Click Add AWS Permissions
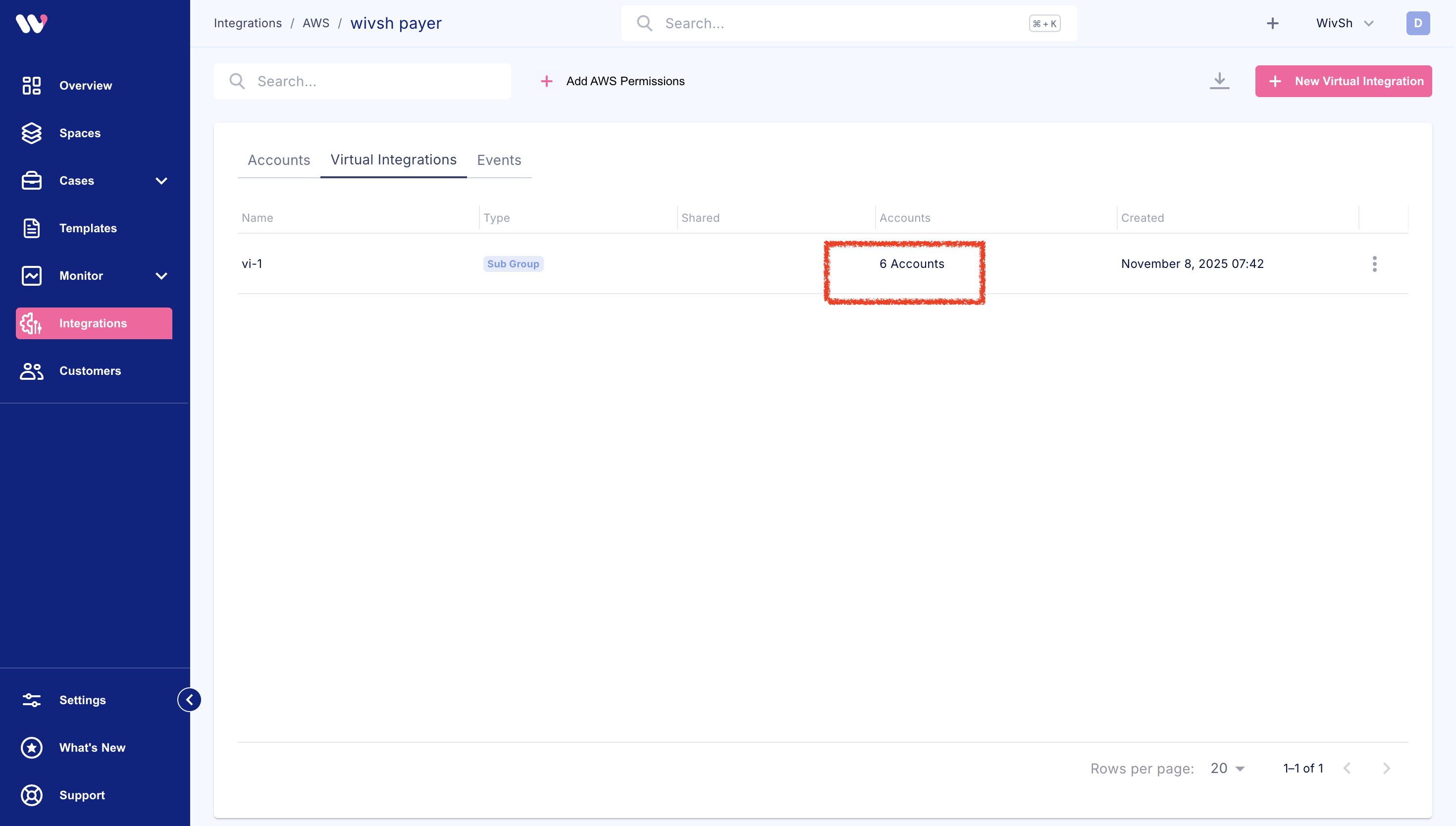This screenshot has width=1456, height=826. [613, 81]
